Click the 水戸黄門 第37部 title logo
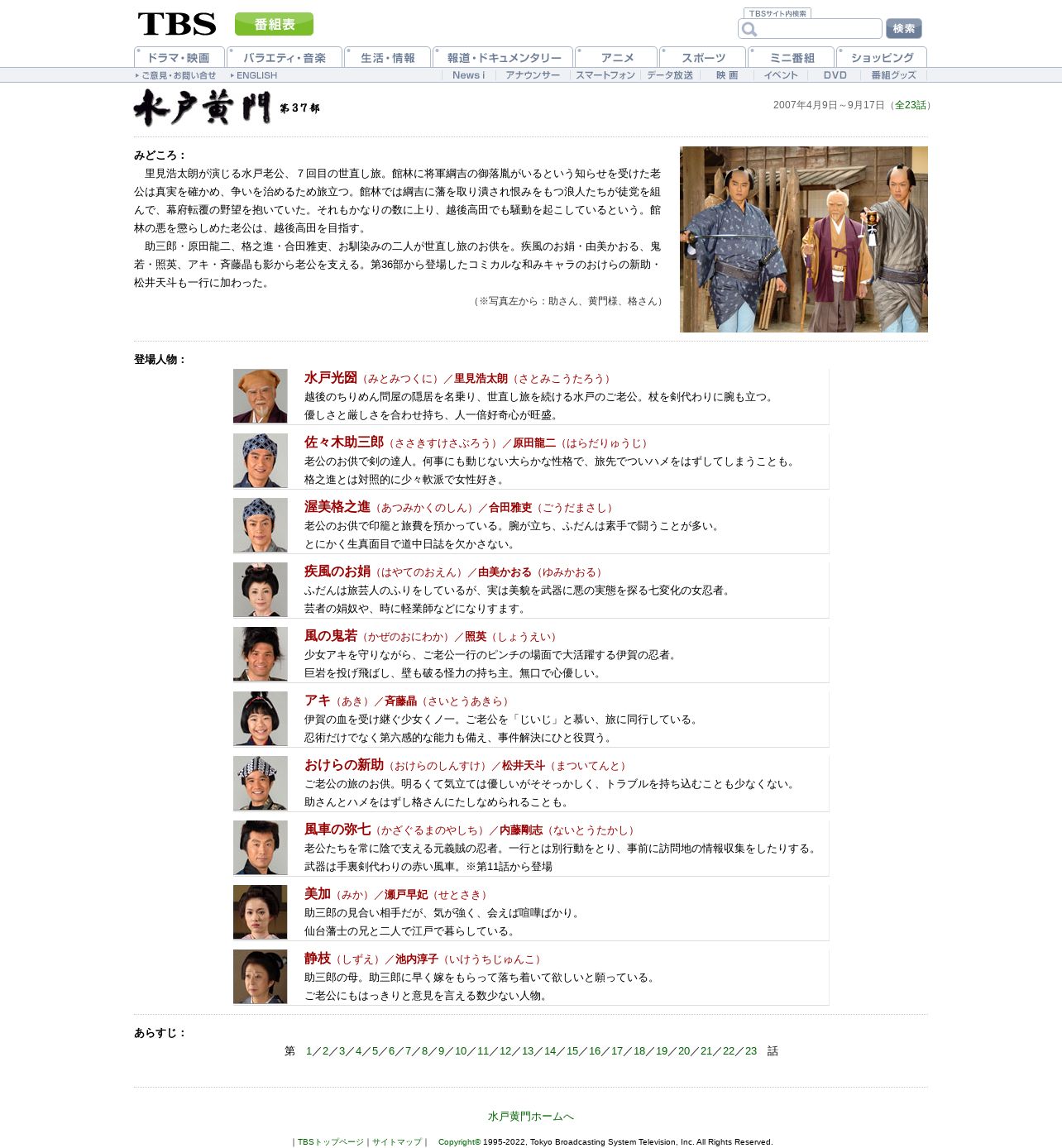The image size is (1062, 1148). pyautogui.click(x=227, y=108)
